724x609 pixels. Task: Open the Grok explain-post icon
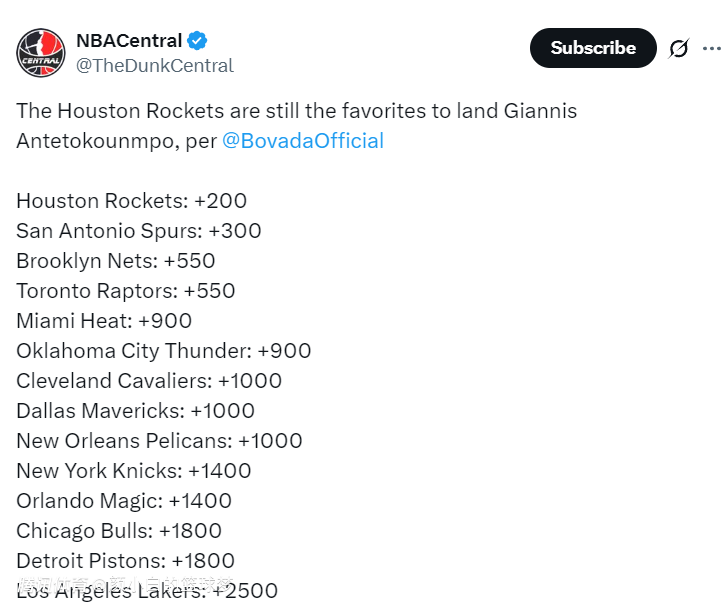(679, 48)
